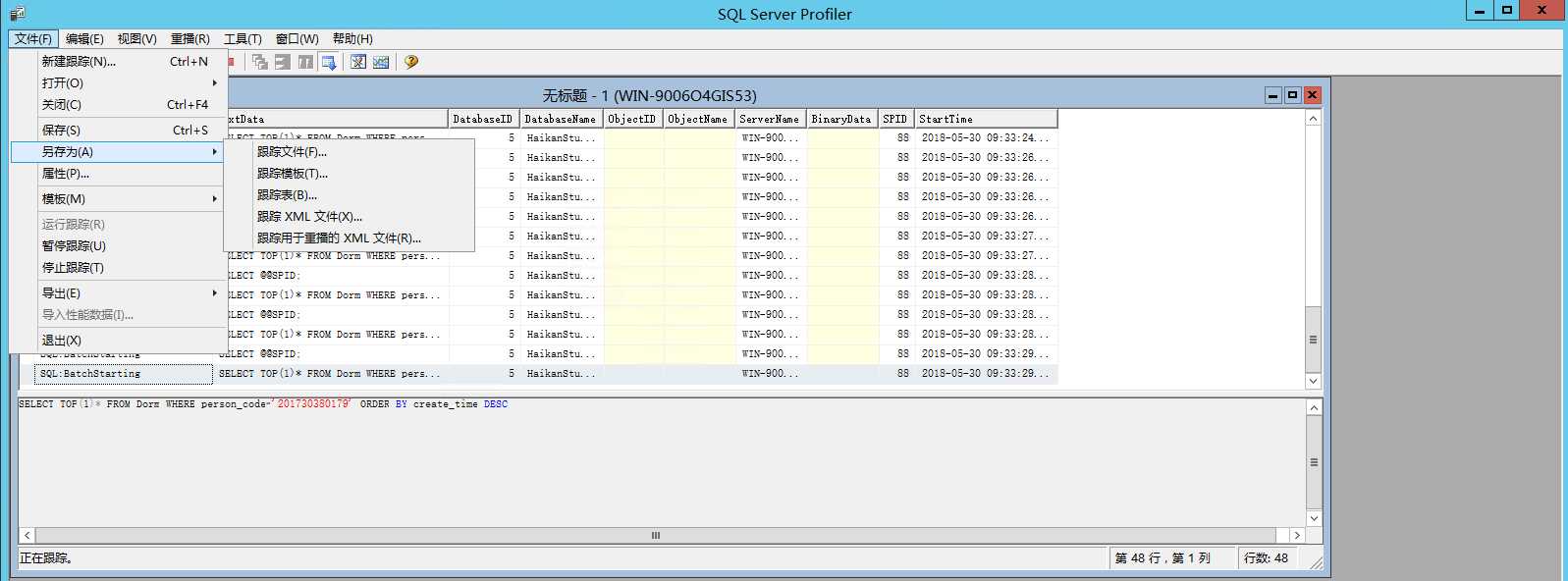The image size is (1568, 581).
Task: Choose 停止跟踪(T) to stop the trace
Action: click(x=119, y=267)
